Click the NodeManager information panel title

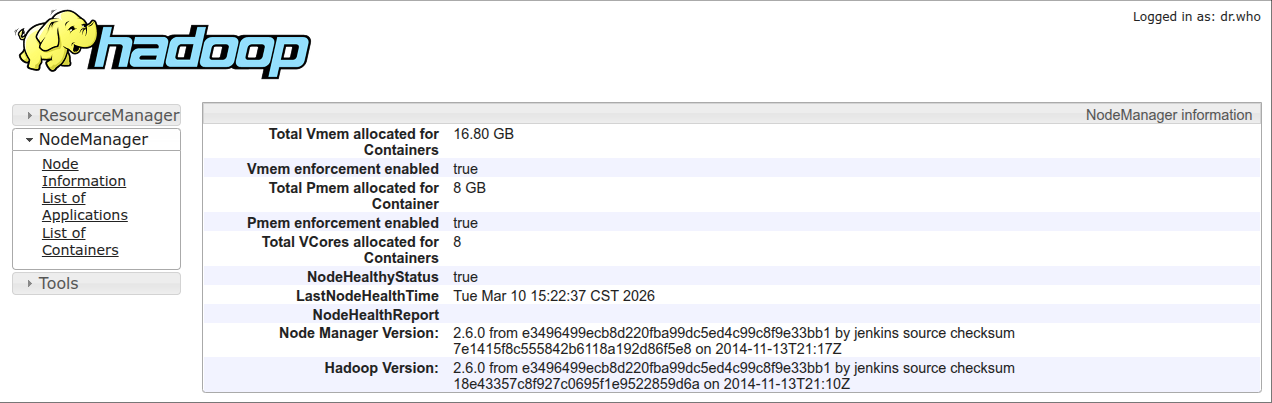tap(1168, 115)
